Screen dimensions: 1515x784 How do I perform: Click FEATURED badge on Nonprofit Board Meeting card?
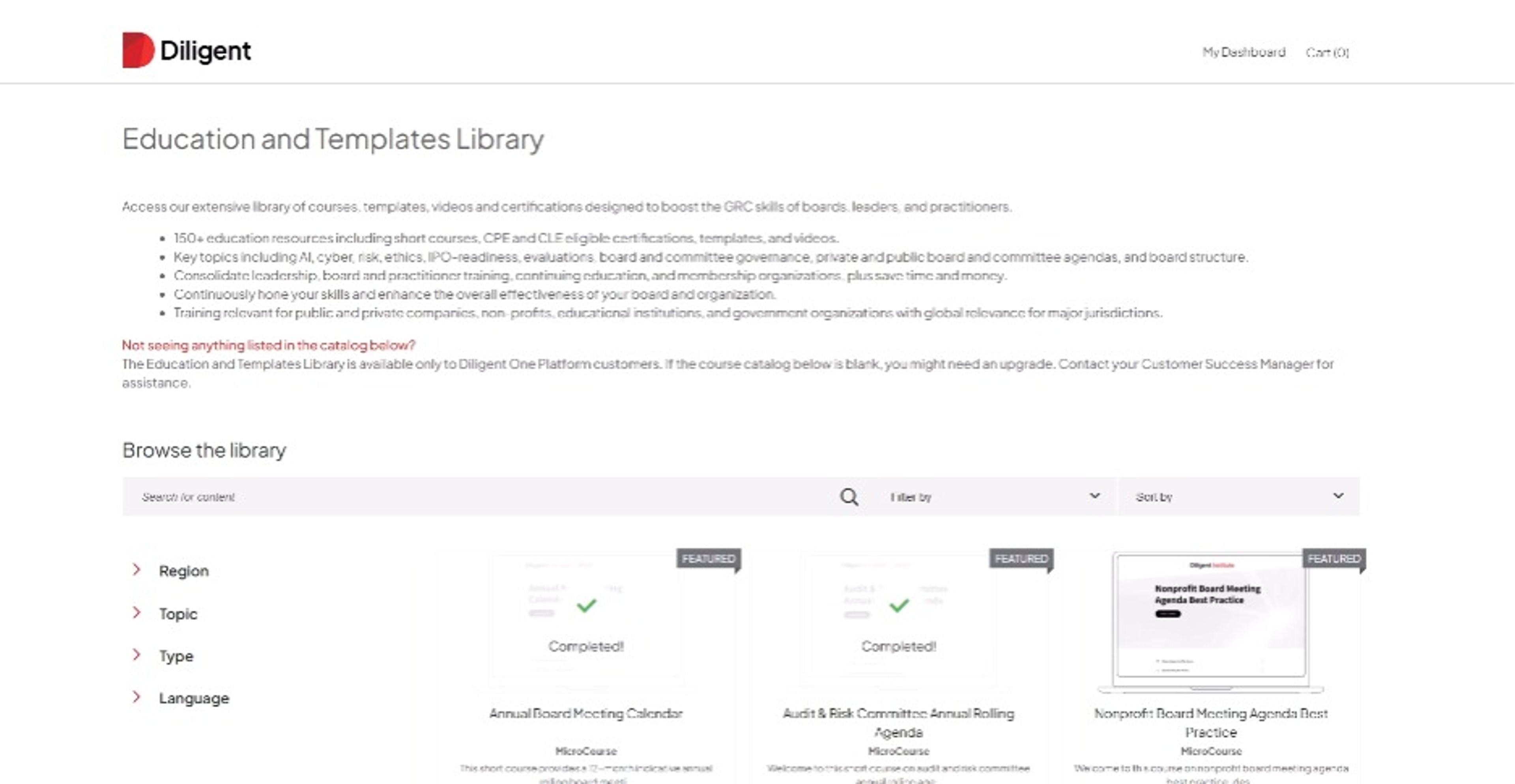click(1334, 558)
